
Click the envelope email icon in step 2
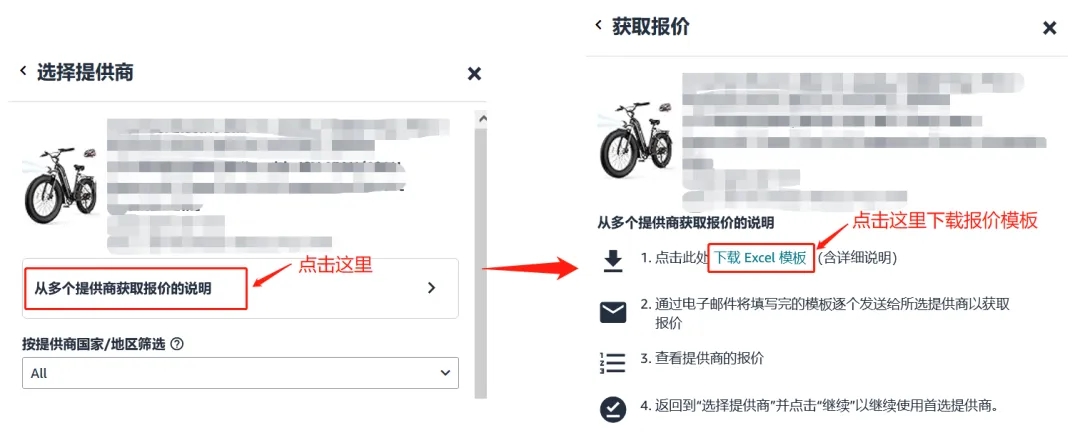click(612, 312)
